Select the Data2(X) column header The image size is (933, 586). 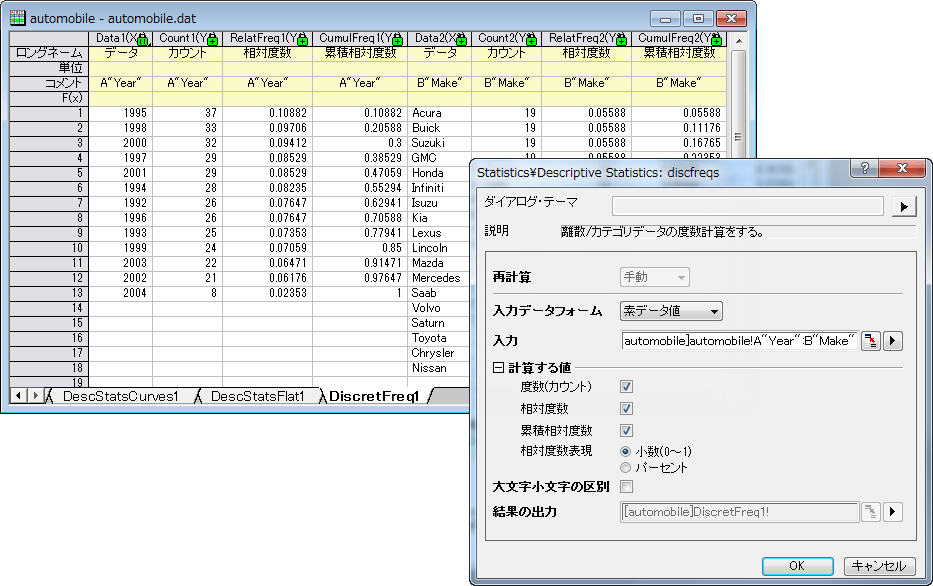coord(439,38)
